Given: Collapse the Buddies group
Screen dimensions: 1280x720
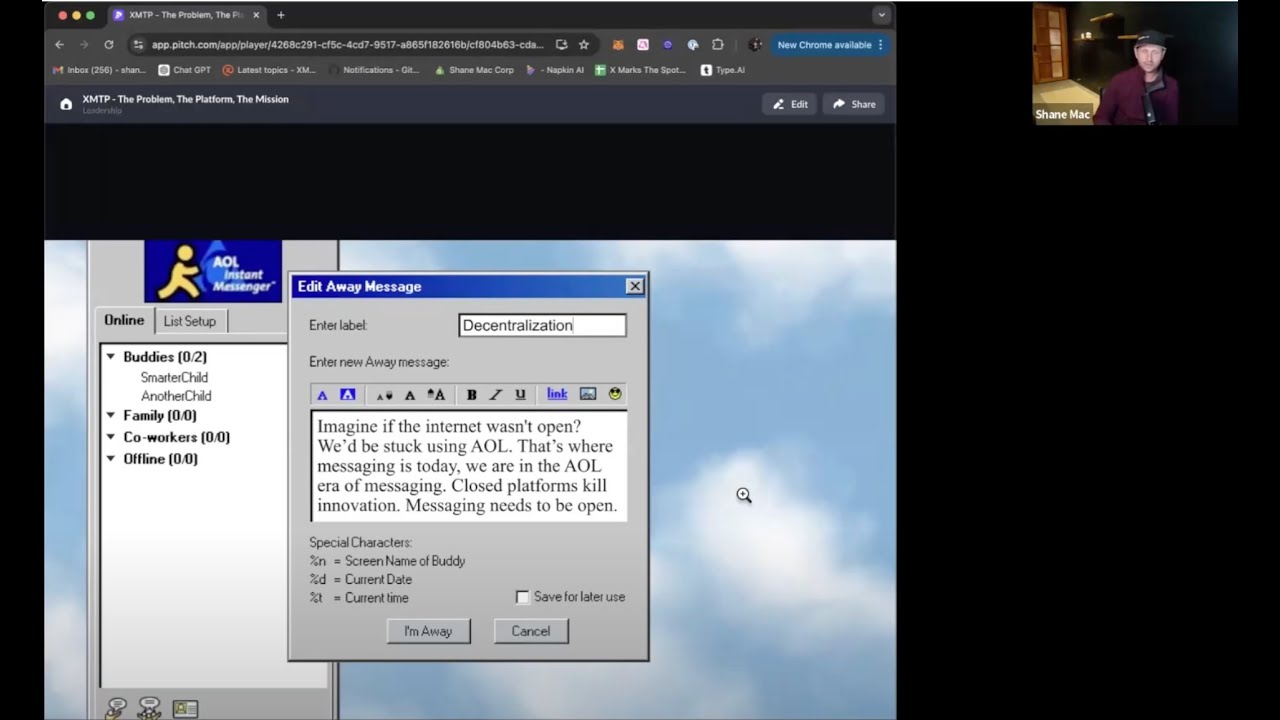Looking at the screenshot, I should tap(111, 357).
